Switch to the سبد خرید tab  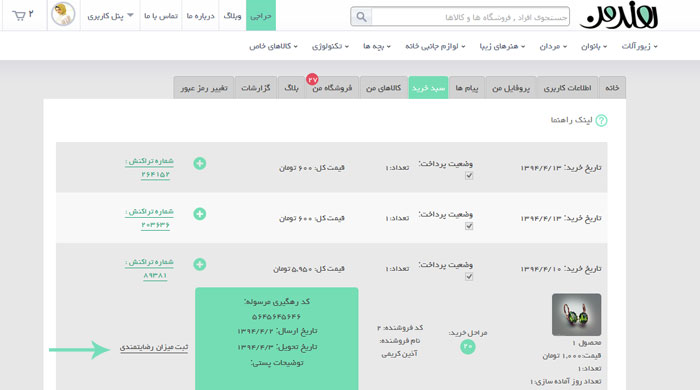coord(428,87)
